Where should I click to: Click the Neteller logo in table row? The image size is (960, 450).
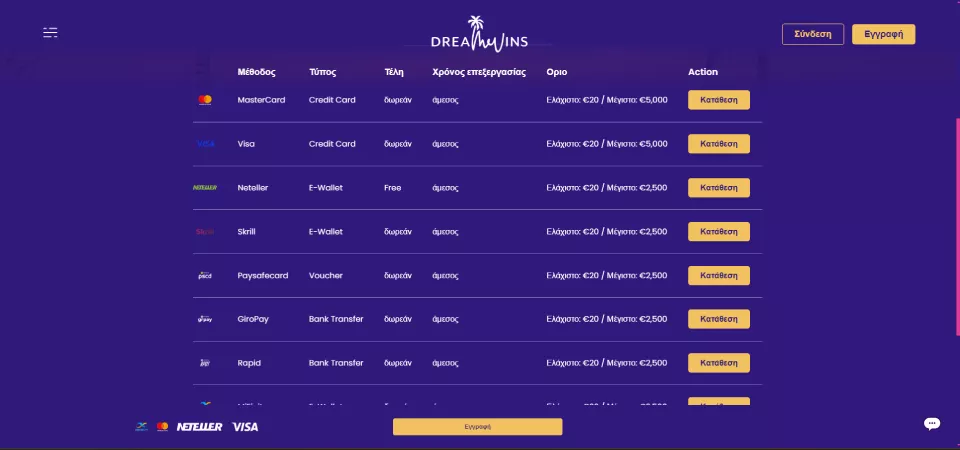pyautogui.click(x=205, y=188)
